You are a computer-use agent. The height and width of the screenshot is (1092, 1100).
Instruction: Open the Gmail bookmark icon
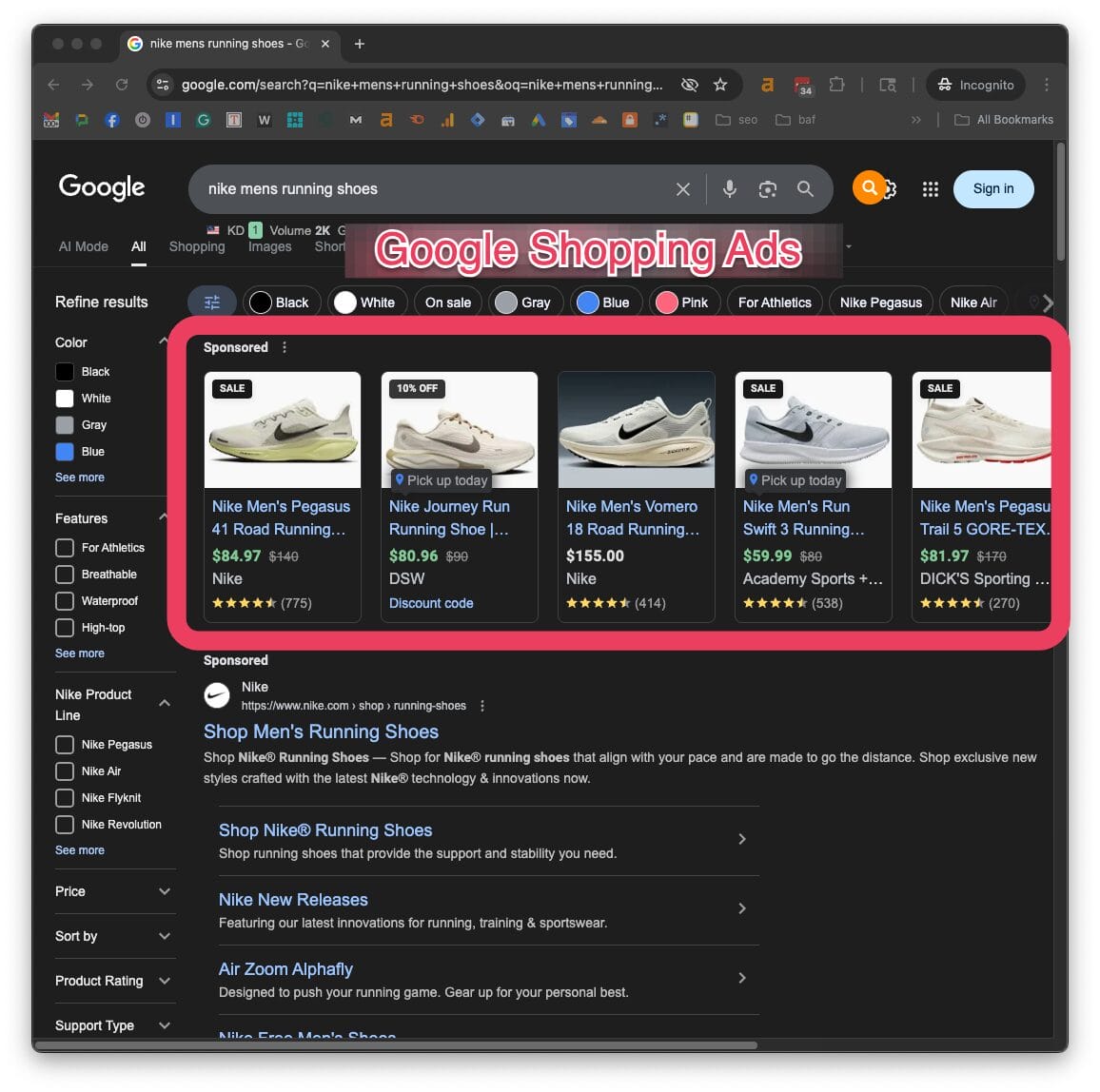point(51,120)
